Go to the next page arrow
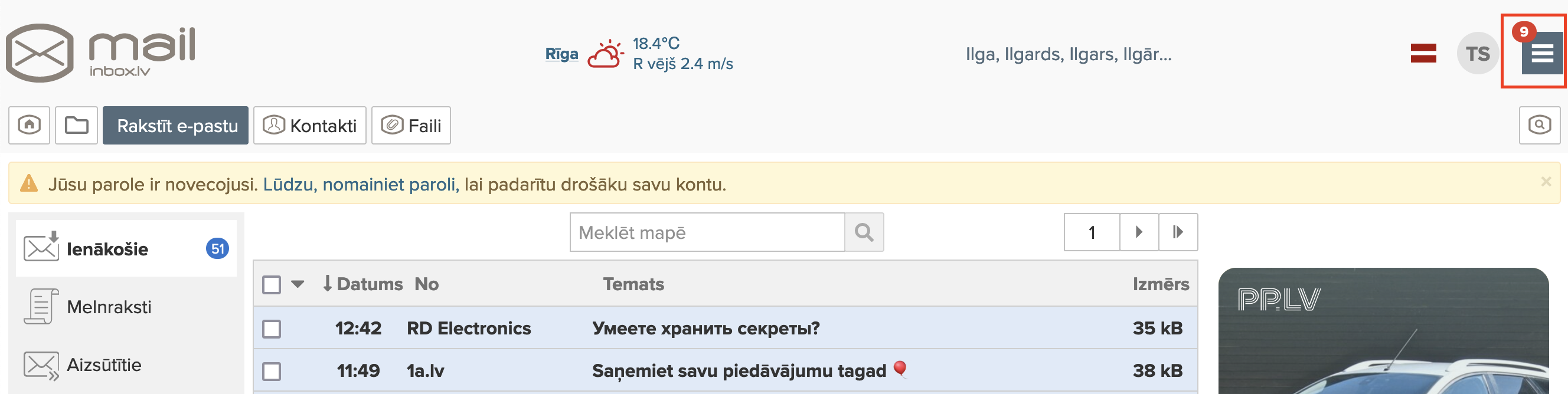Screen dimensions: 1568x394 (1138, 232)
